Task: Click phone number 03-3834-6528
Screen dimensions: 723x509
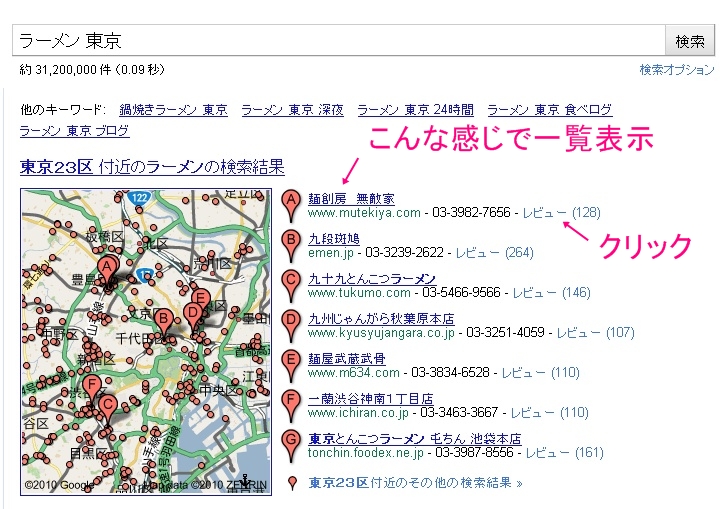Action: coord(450,373)
